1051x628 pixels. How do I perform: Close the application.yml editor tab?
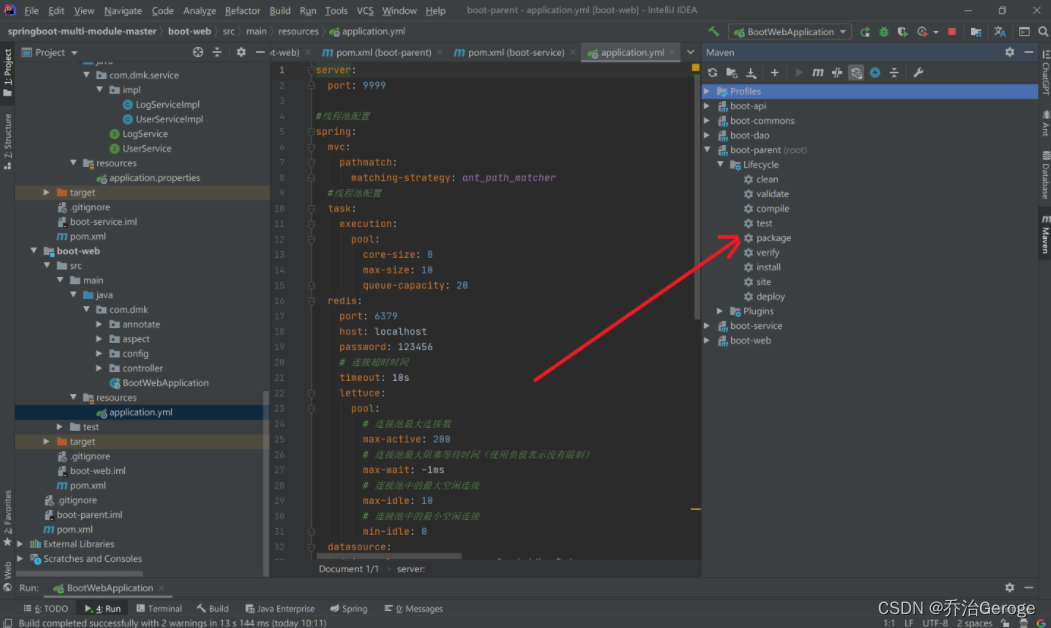[x=672, y=52]
